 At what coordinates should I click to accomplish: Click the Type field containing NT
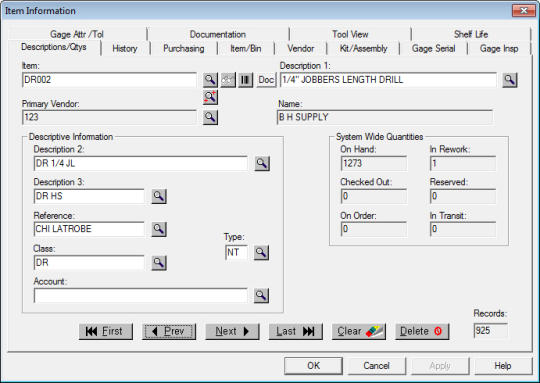[236, 252]
